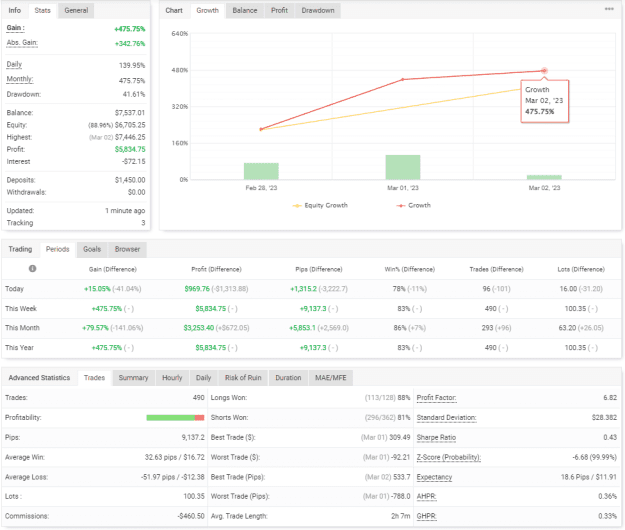
Task: Switch chart to Balance tab
Action: [245, 10]
